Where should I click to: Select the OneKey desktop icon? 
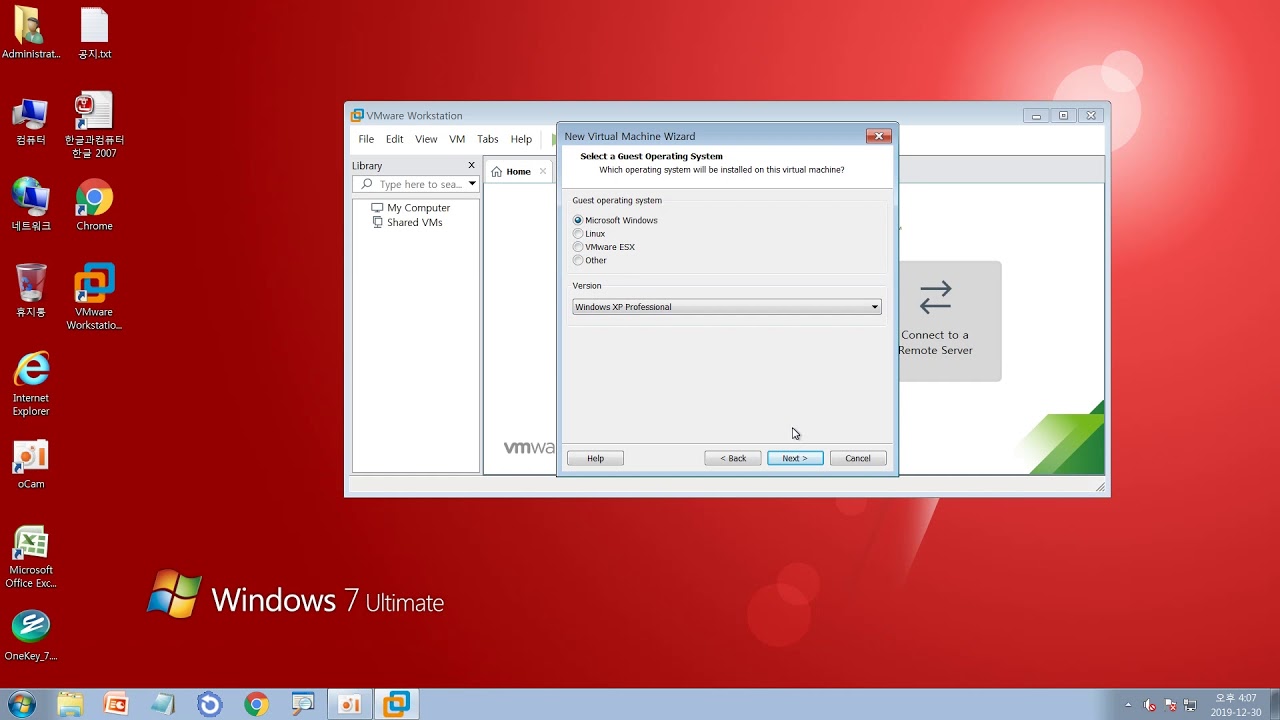31,637
